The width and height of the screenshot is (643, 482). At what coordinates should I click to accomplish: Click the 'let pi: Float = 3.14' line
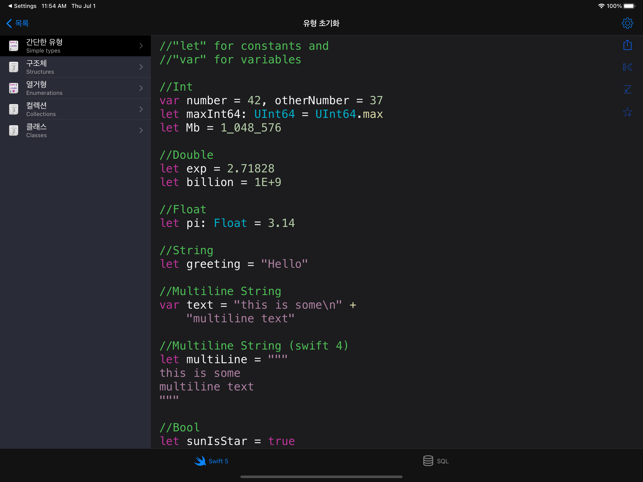coord(227,223)
